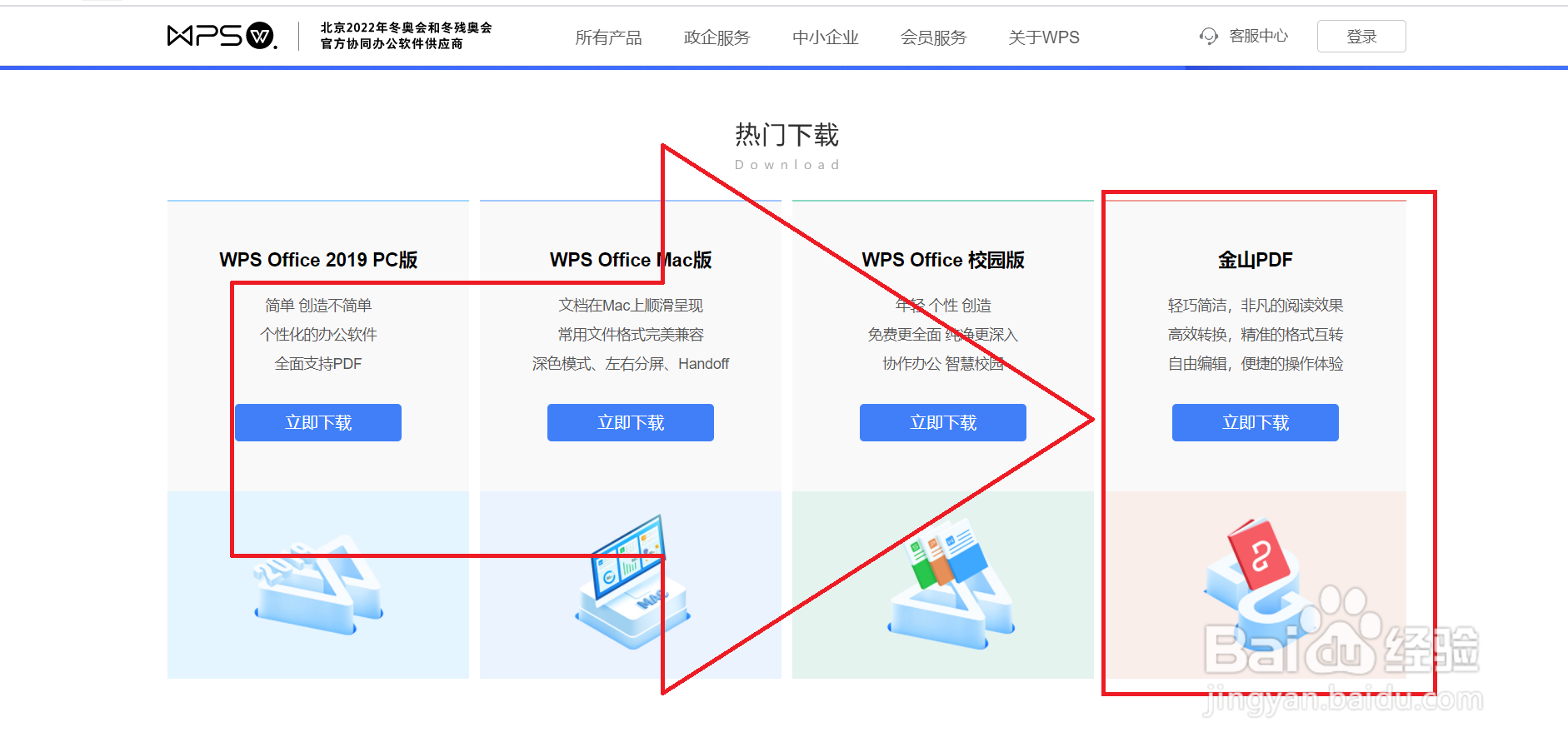Open the 政企服务 menu
This screenshot has width=1568, height=752.
pos(717,37)
